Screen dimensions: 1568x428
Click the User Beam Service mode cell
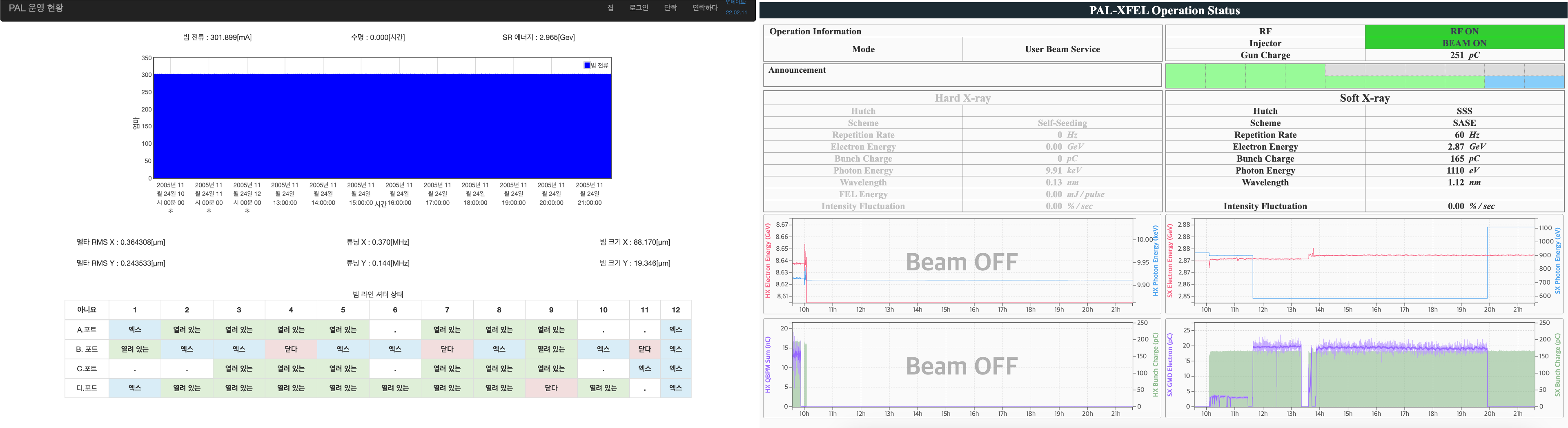[x=1062, y=49]
